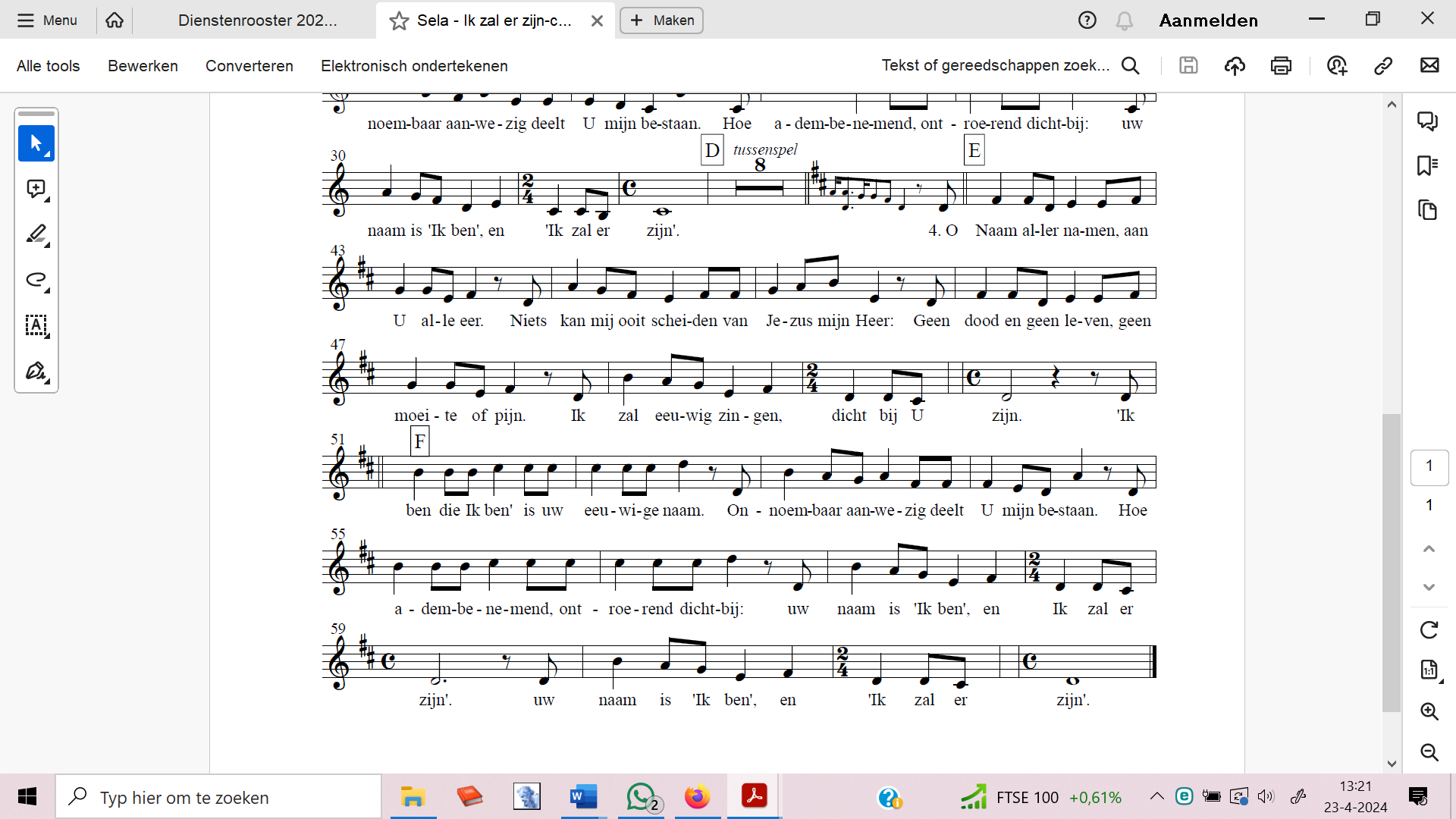Star the Sela document tab
The height and width of the screenshot is (819, 1456).
coord(399,20)
